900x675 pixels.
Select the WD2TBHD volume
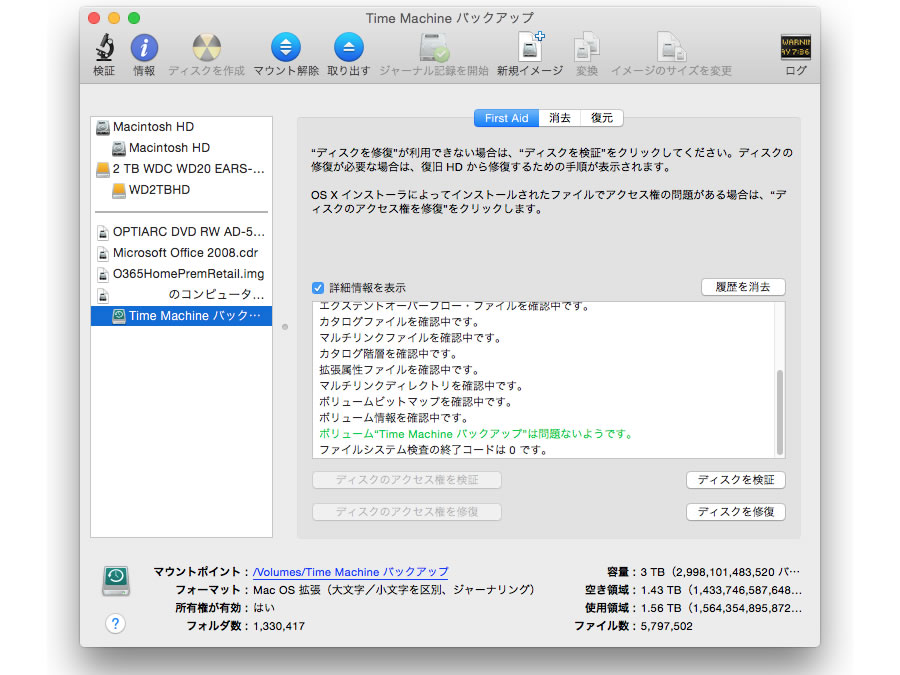click(181, 190)
